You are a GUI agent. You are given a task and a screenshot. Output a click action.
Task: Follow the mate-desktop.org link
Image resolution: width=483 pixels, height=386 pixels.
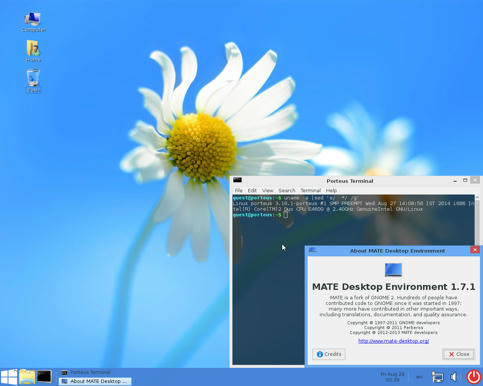click(393, 341)
